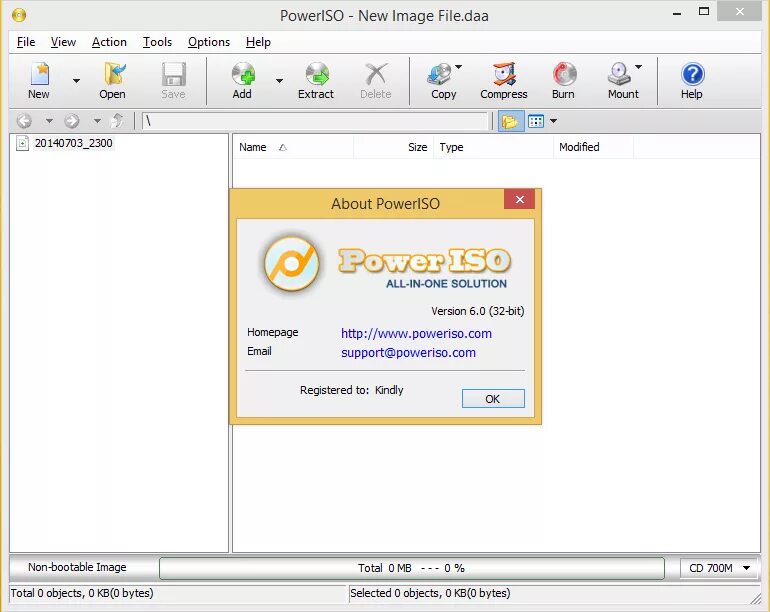Click the Up one level icon
770x612 pixels.
[117, 120]
